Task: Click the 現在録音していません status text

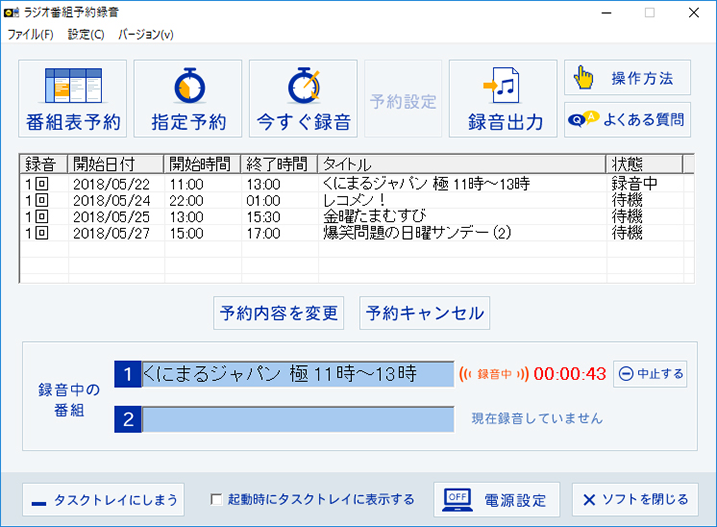Action: point(537,418)
